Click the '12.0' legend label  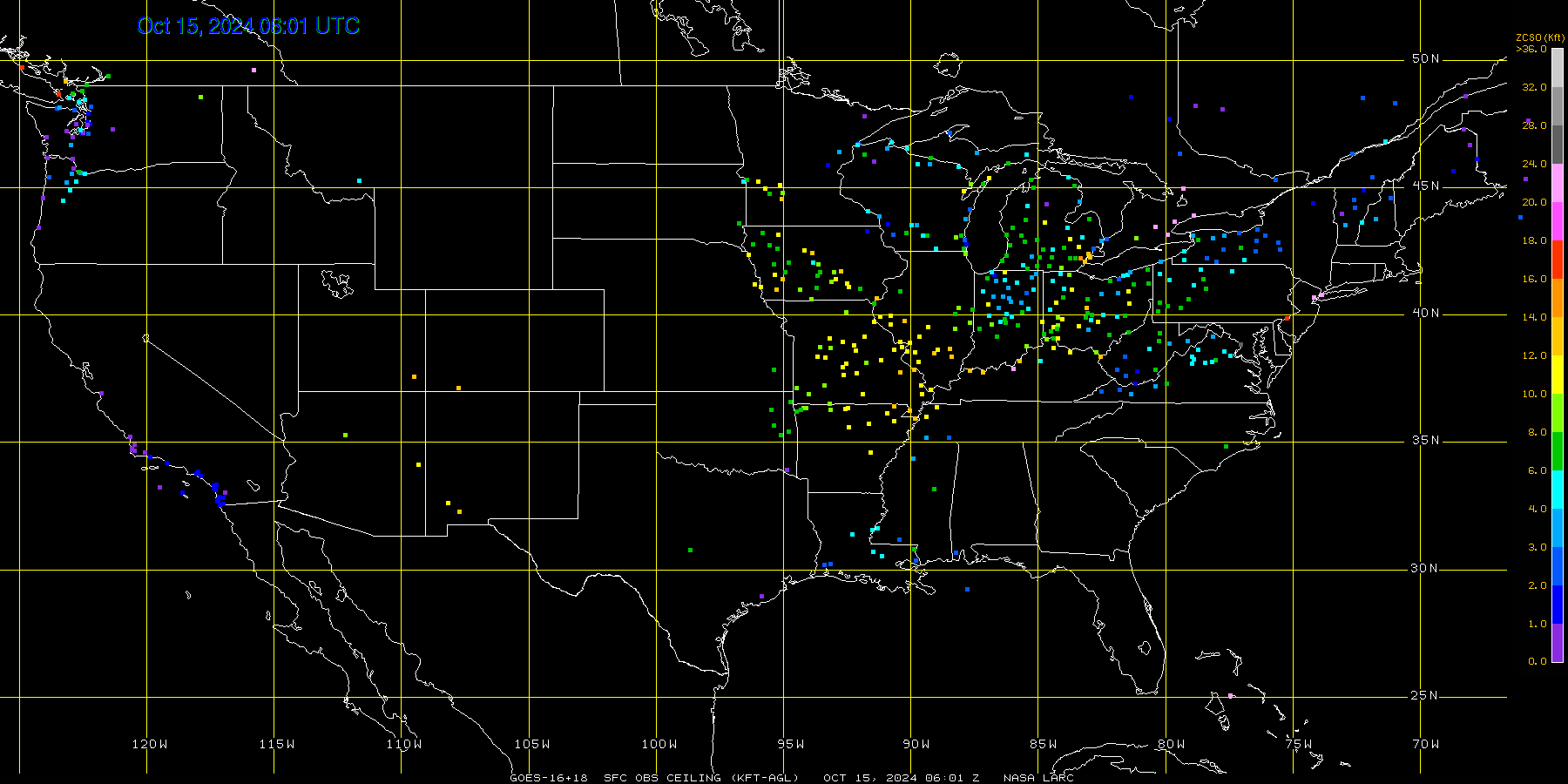click(x=1535, y=355)
